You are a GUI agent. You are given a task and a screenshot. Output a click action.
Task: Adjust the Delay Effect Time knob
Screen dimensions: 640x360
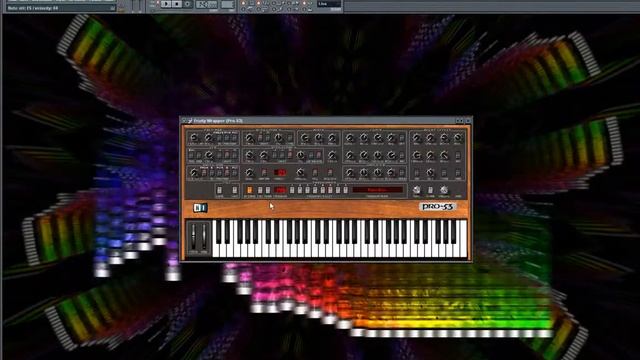click(416, 138)
